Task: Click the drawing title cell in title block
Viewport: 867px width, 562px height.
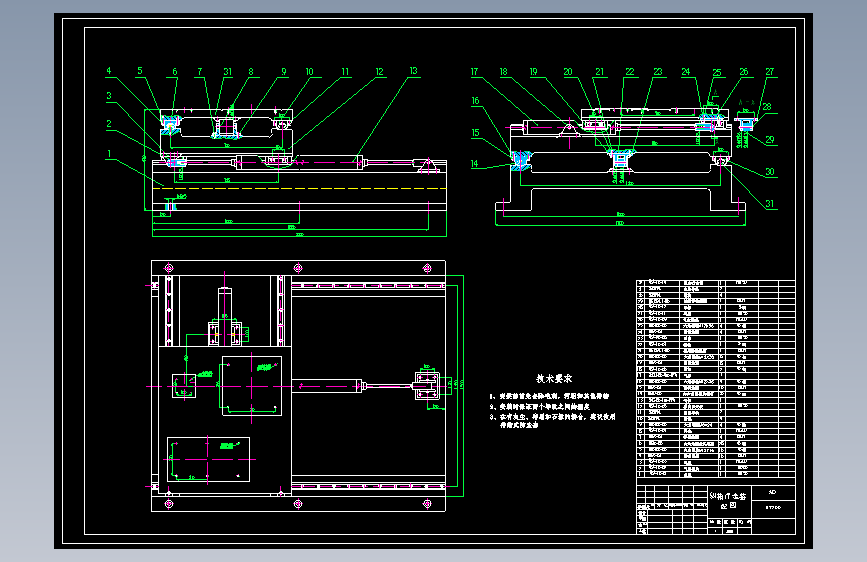Action: point(728,501)
